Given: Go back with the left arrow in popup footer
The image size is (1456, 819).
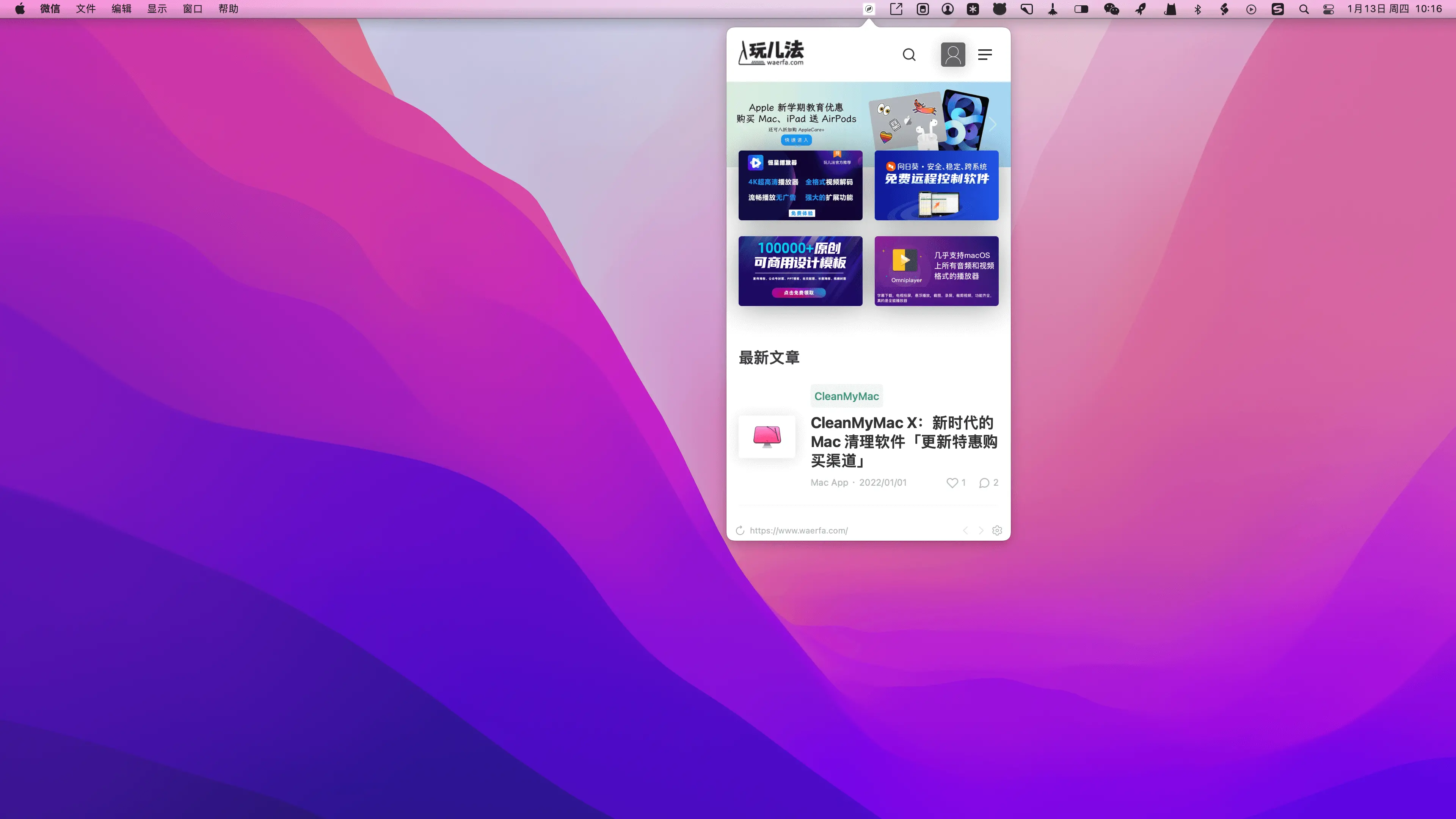Looking at the screenshot, I should (965, 530).
